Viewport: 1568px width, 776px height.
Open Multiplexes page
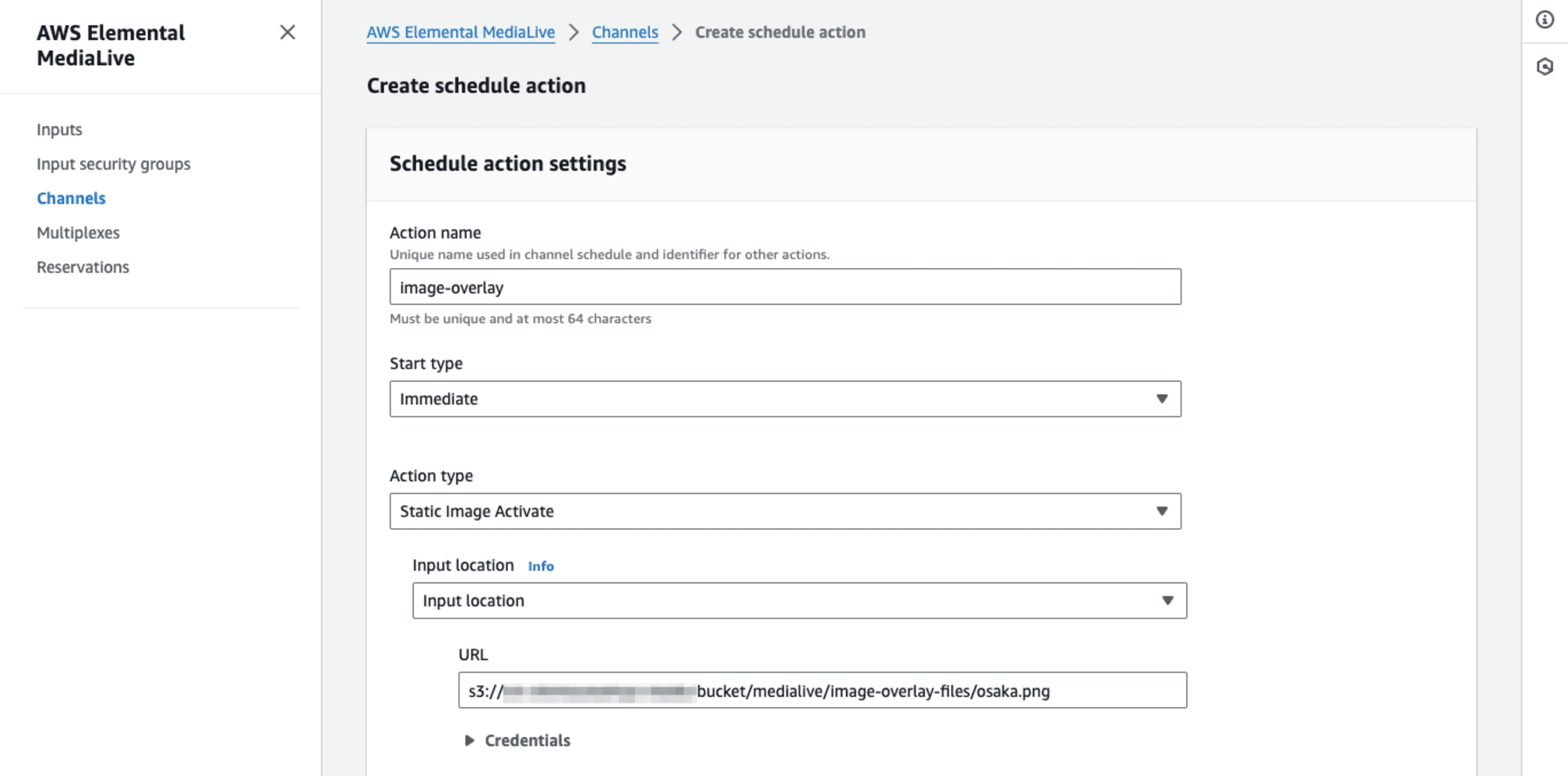coord(78,233)
